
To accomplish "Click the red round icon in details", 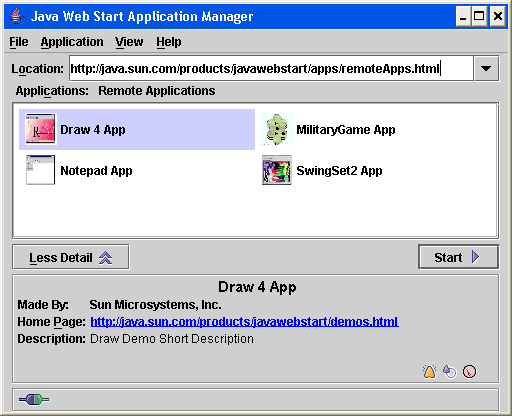I will coord(469,372).
